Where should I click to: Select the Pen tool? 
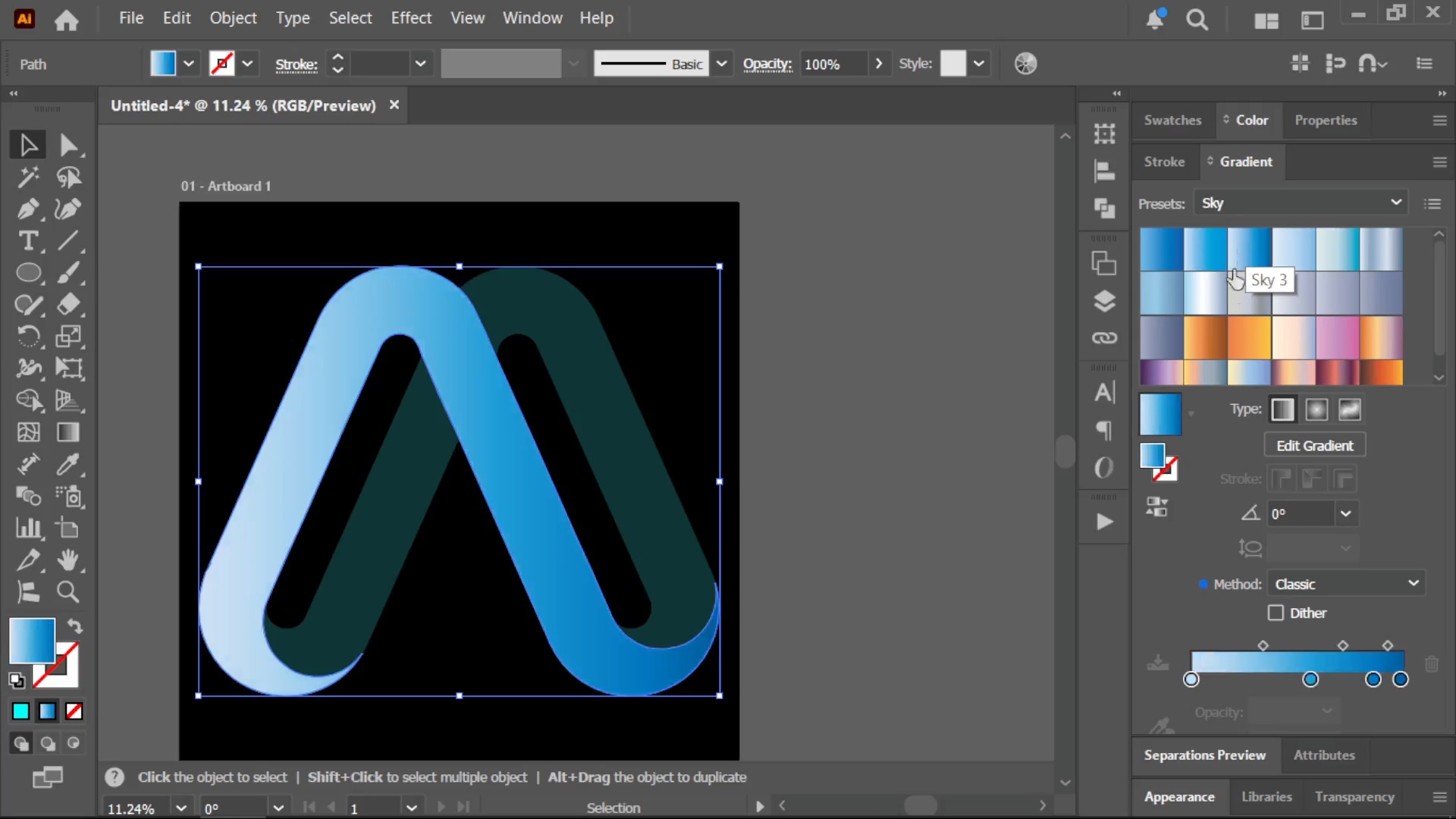click(28, 209)
